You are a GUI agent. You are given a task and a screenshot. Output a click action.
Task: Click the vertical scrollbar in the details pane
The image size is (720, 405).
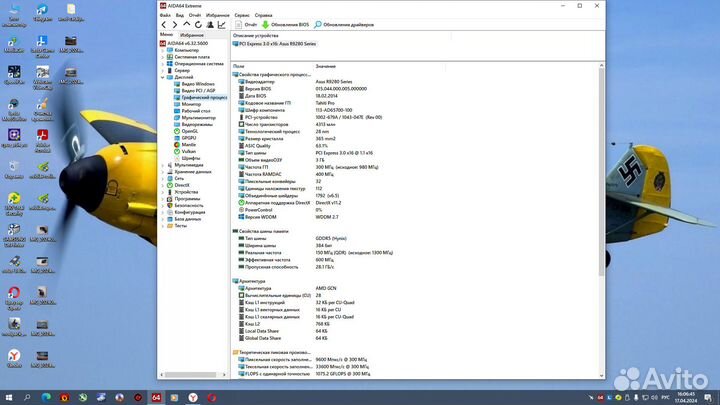click(602, 170)
